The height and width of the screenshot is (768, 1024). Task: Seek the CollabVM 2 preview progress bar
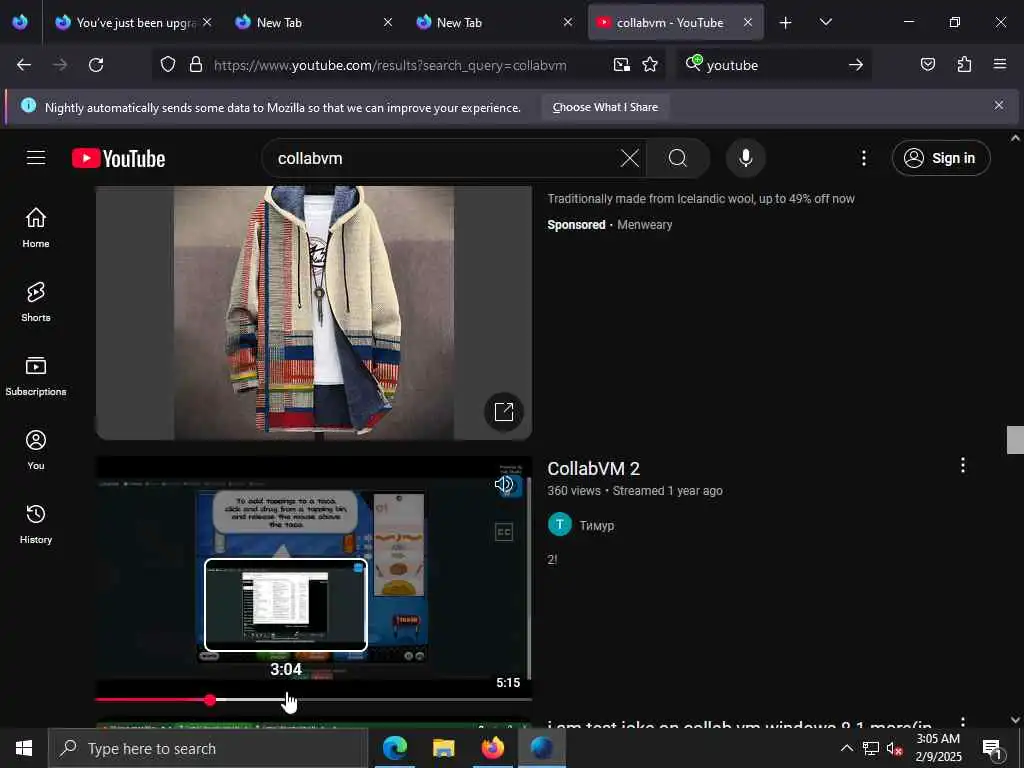click(313, 699)
